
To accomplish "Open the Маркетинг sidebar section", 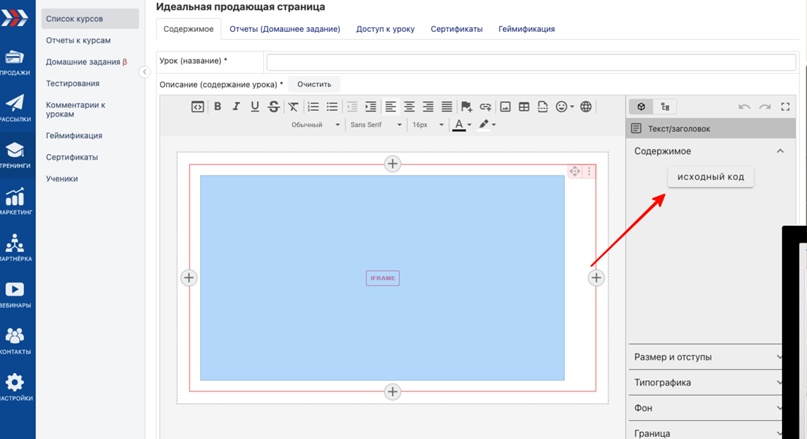I will pos(15,201).
